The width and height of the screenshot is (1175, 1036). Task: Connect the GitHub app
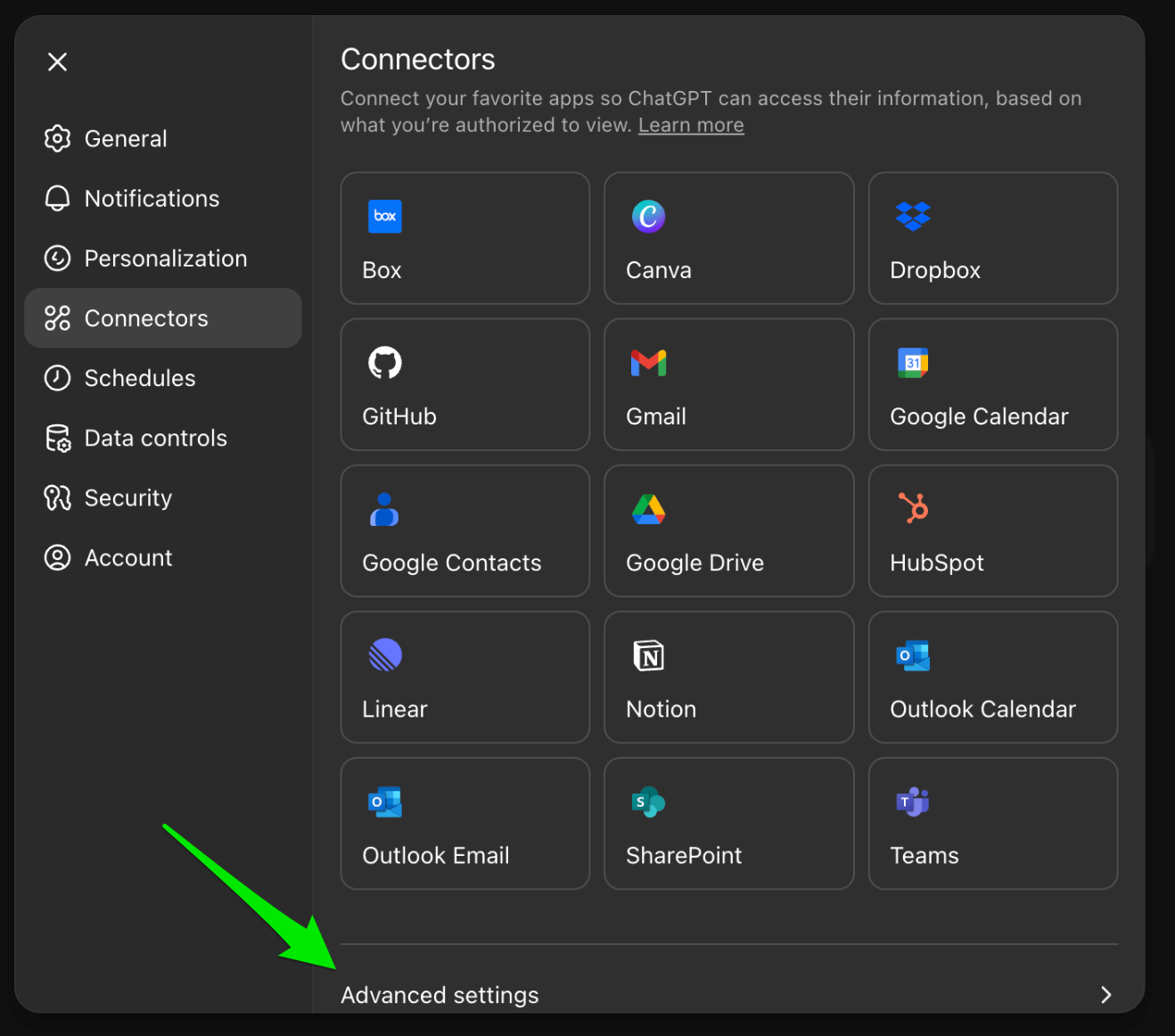[x=464, y=384]
